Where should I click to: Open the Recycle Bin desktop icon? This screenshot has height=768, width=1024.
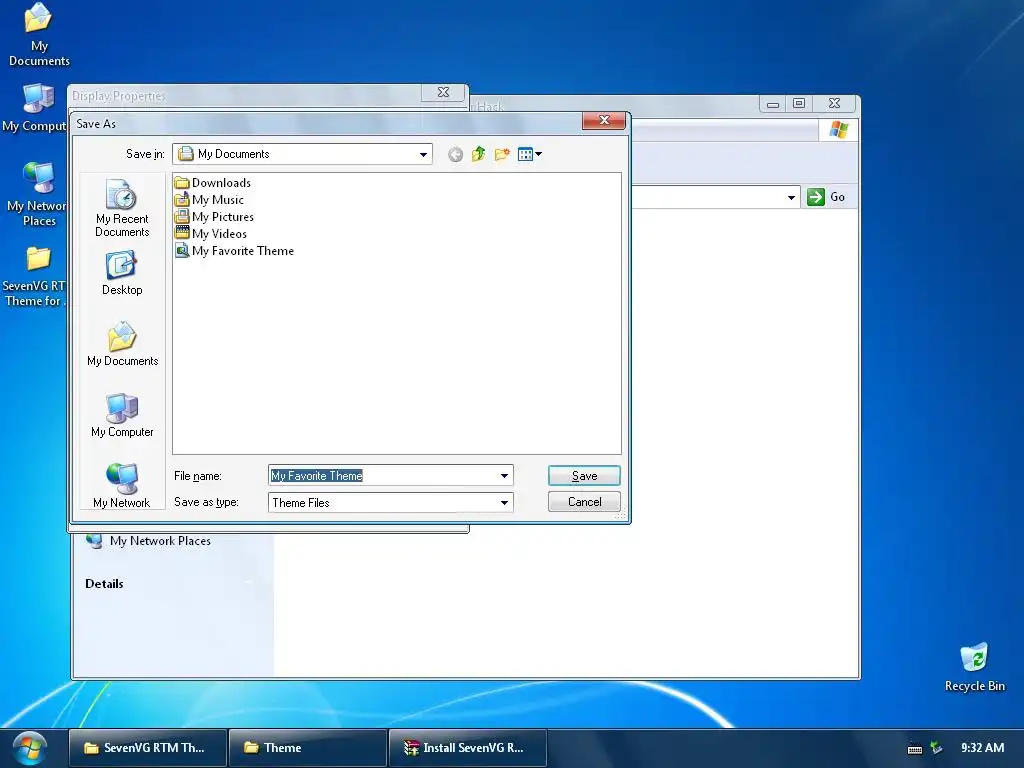(974, 667)
